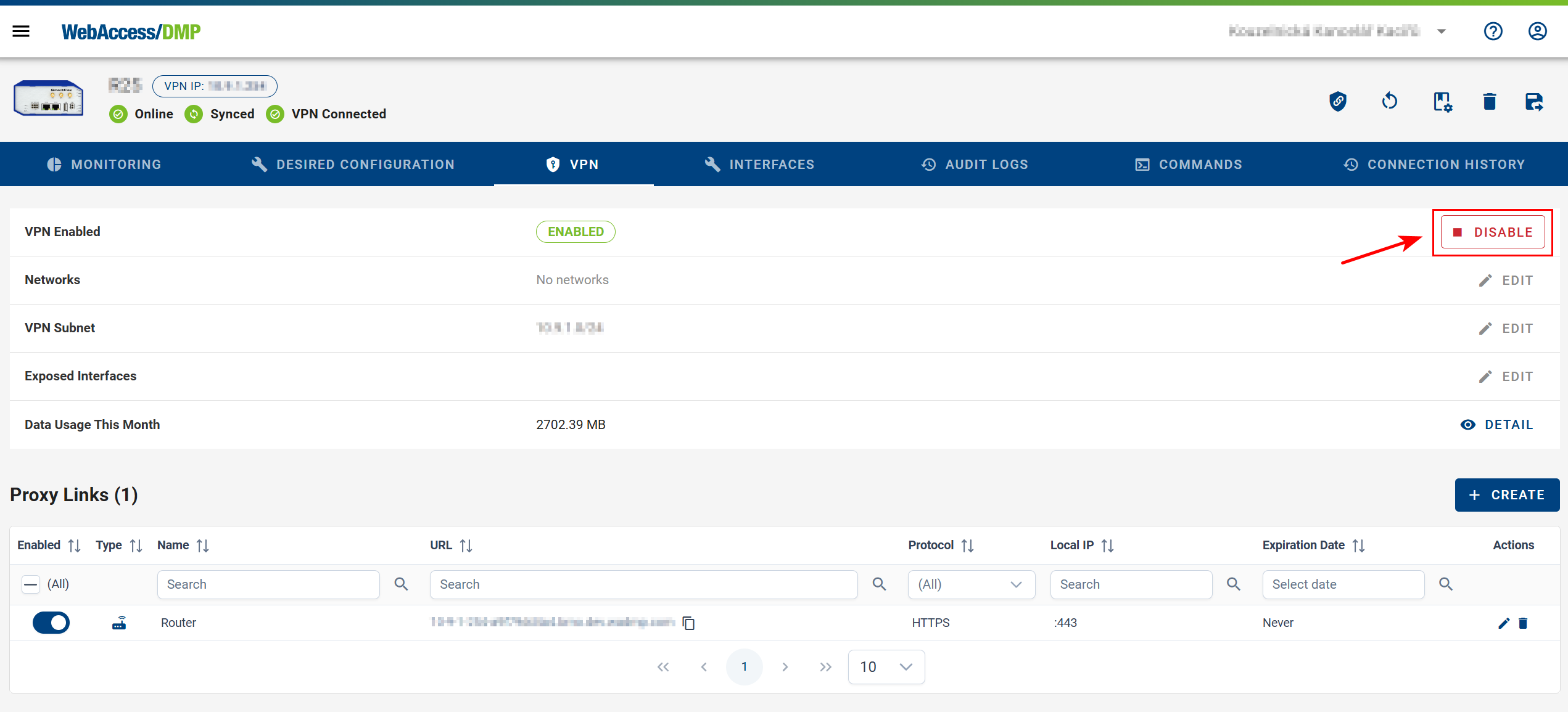Screen dimensions: 1568x712
Task: Expand the company selector dropdown arrow
Action: point(1441,31)
